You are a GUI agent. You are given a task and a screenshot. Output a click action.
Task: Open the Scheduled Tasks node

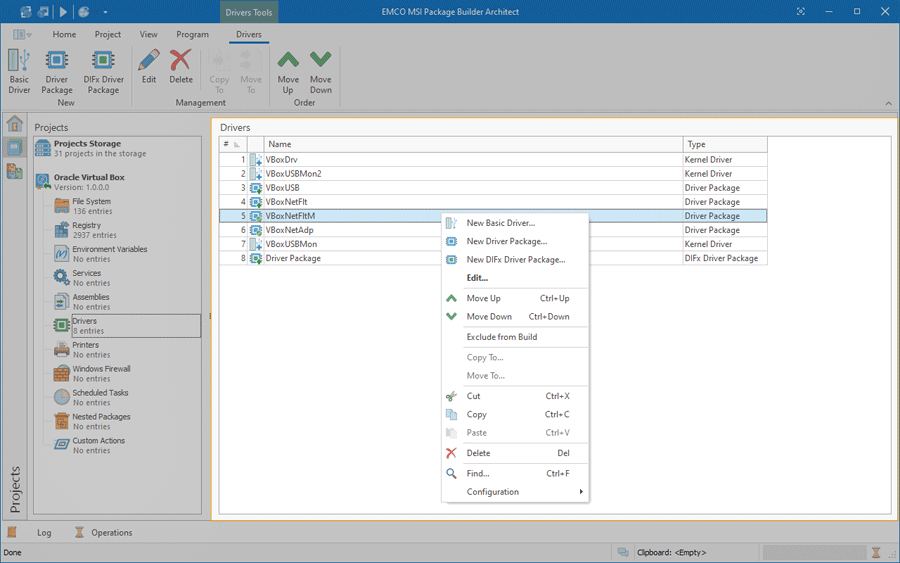91,397
